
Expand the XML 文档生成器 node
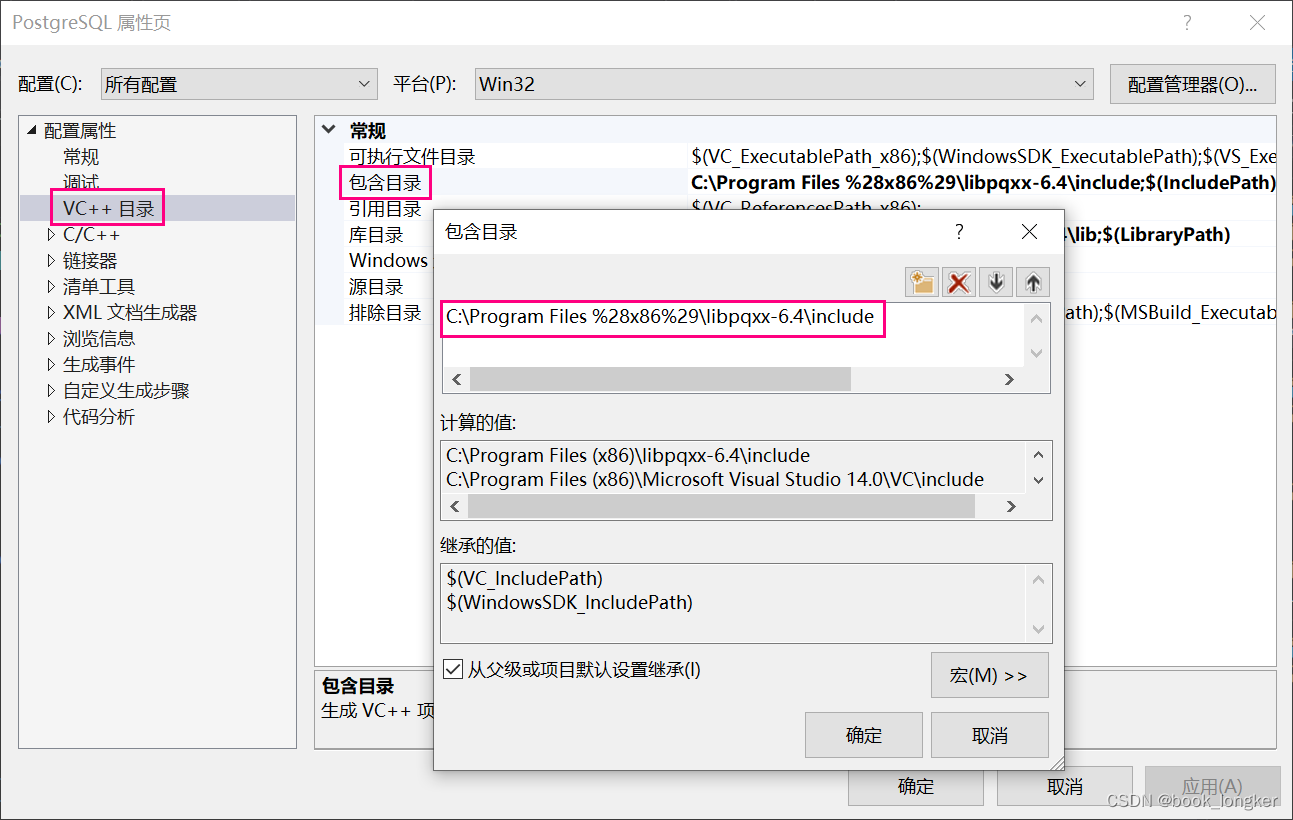[52, 312]
